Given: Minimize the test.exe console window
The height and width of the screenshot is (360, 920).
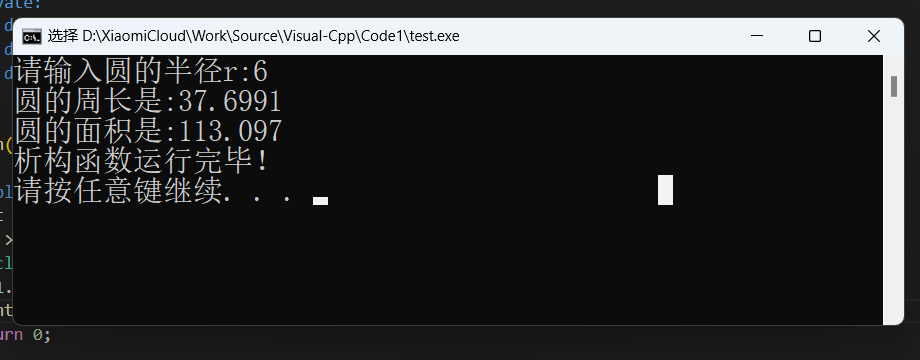Looking at the screenshot, I should [x=757, y=36].
